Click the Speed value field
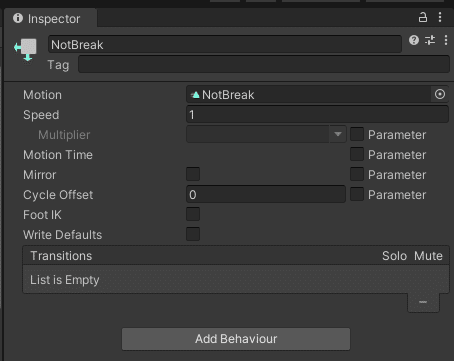Viewport: 454px width, 361px height. pos(317,115)
